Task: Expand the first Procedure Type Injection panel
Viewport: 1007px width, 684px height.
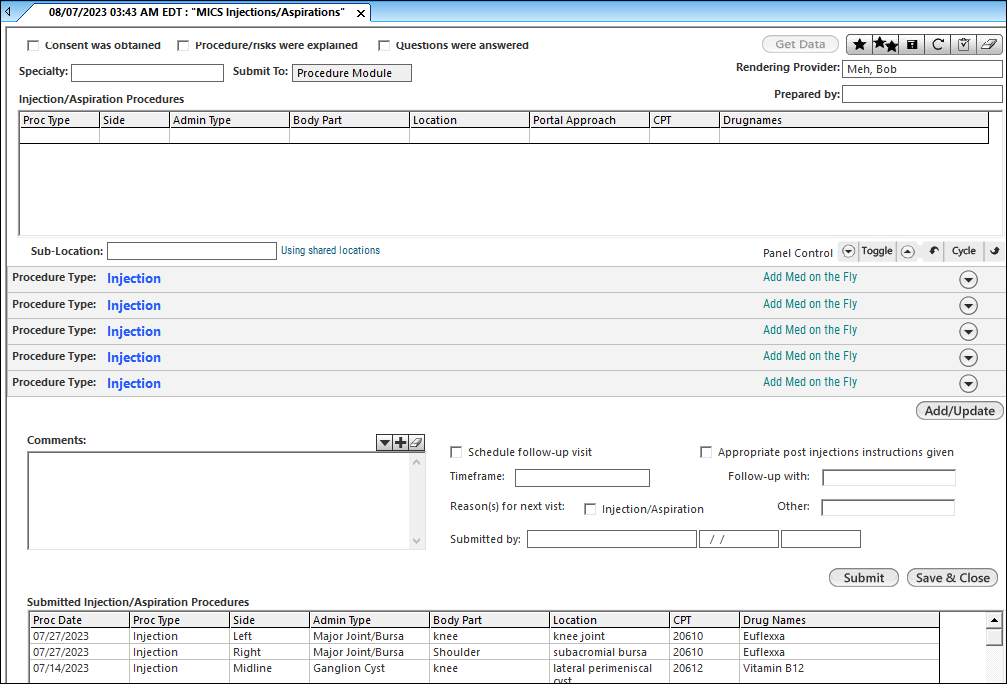Action: 968,279
